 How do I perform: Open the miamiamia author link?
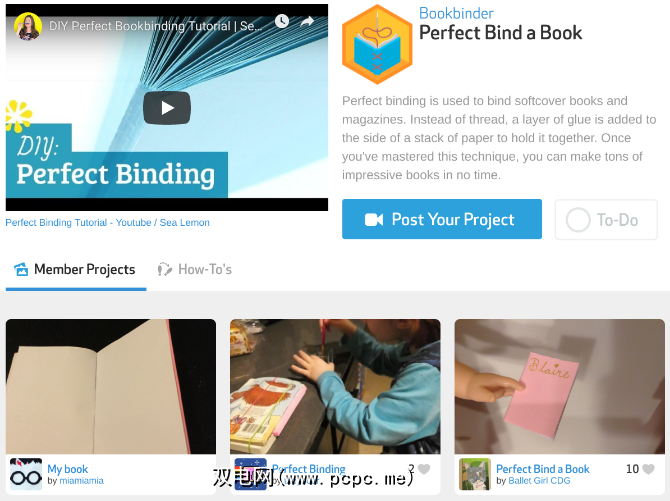[81, 481]
